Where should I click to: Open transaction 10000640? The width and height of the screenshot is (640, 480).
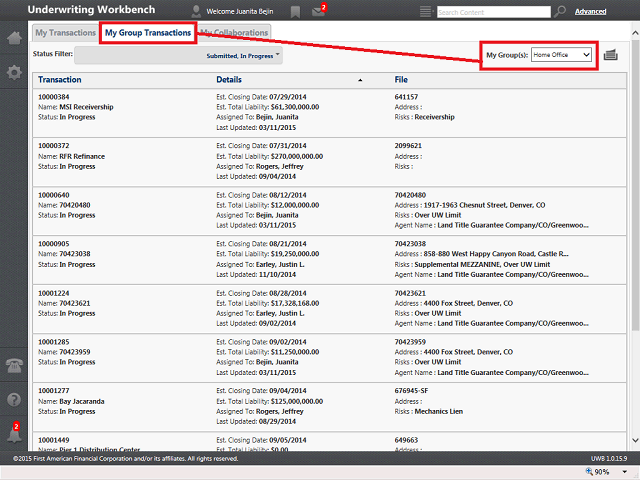click(53, 195)
